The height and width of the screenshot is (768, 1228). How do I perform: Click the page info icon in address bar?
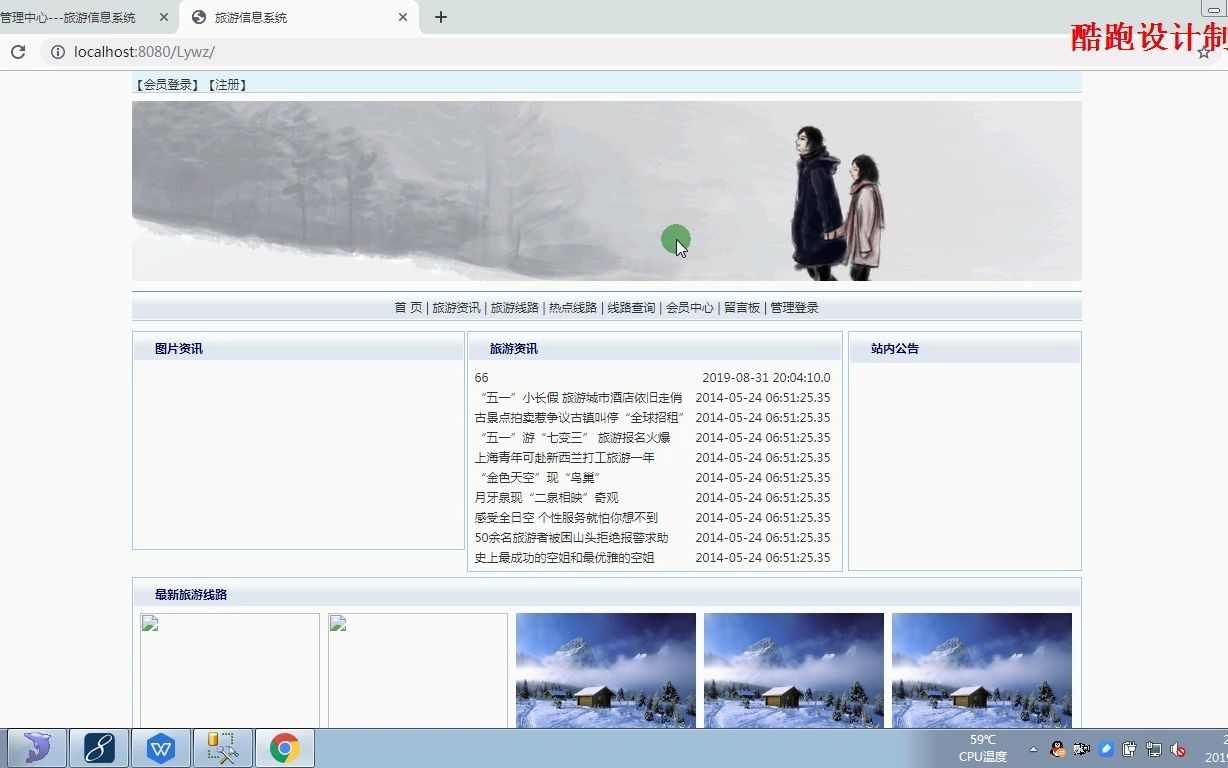point(57,52)
